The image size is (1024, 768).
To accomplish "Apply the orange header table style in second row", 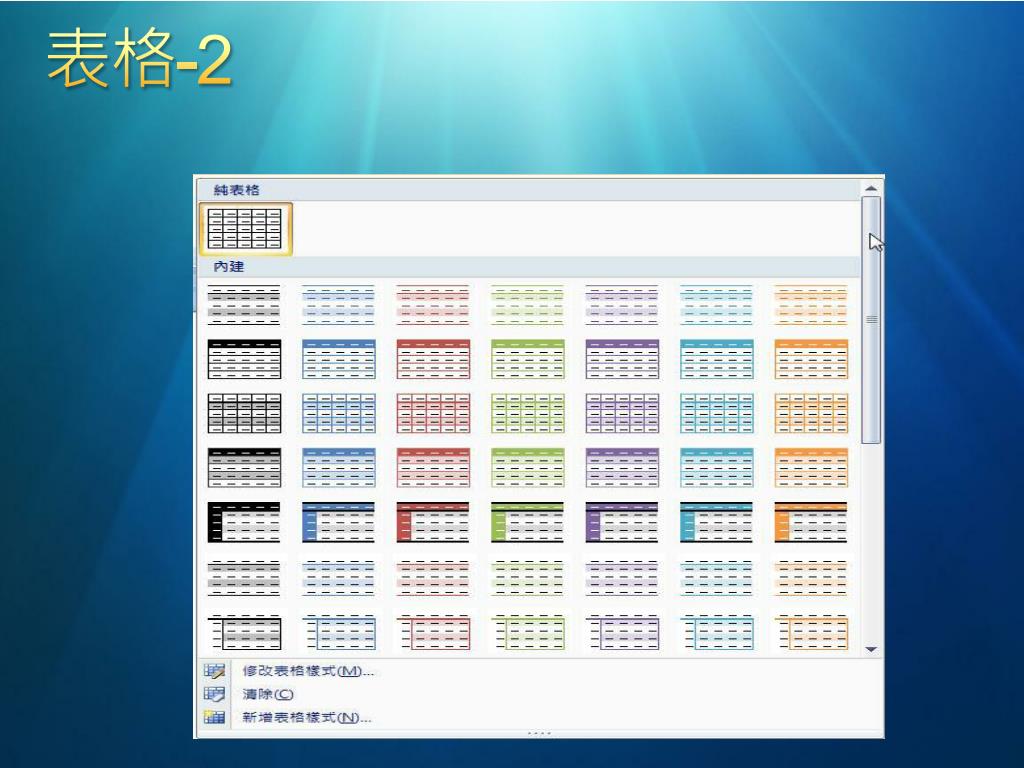I will pyautogui.click(x=811, y=359).
